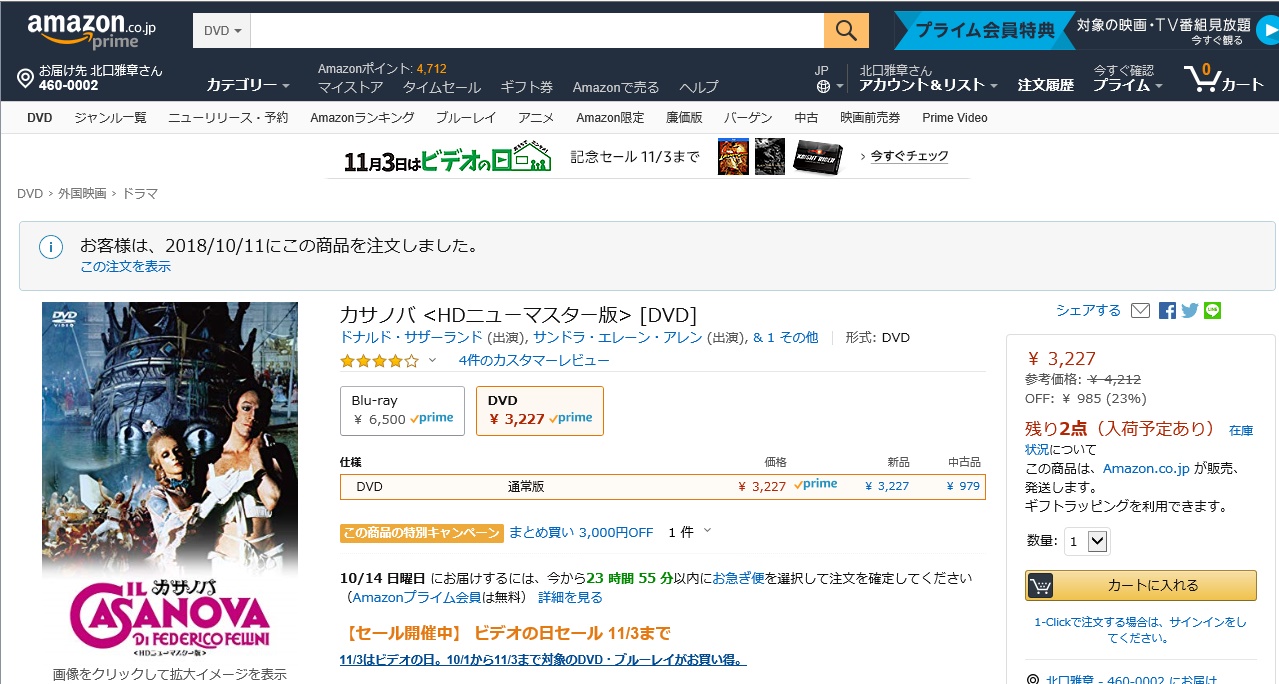Image resolution: width=1279 pixels, height=684 pixels.
Task: Click お急ぎ便 link
Action: click(x=738, y=578)
